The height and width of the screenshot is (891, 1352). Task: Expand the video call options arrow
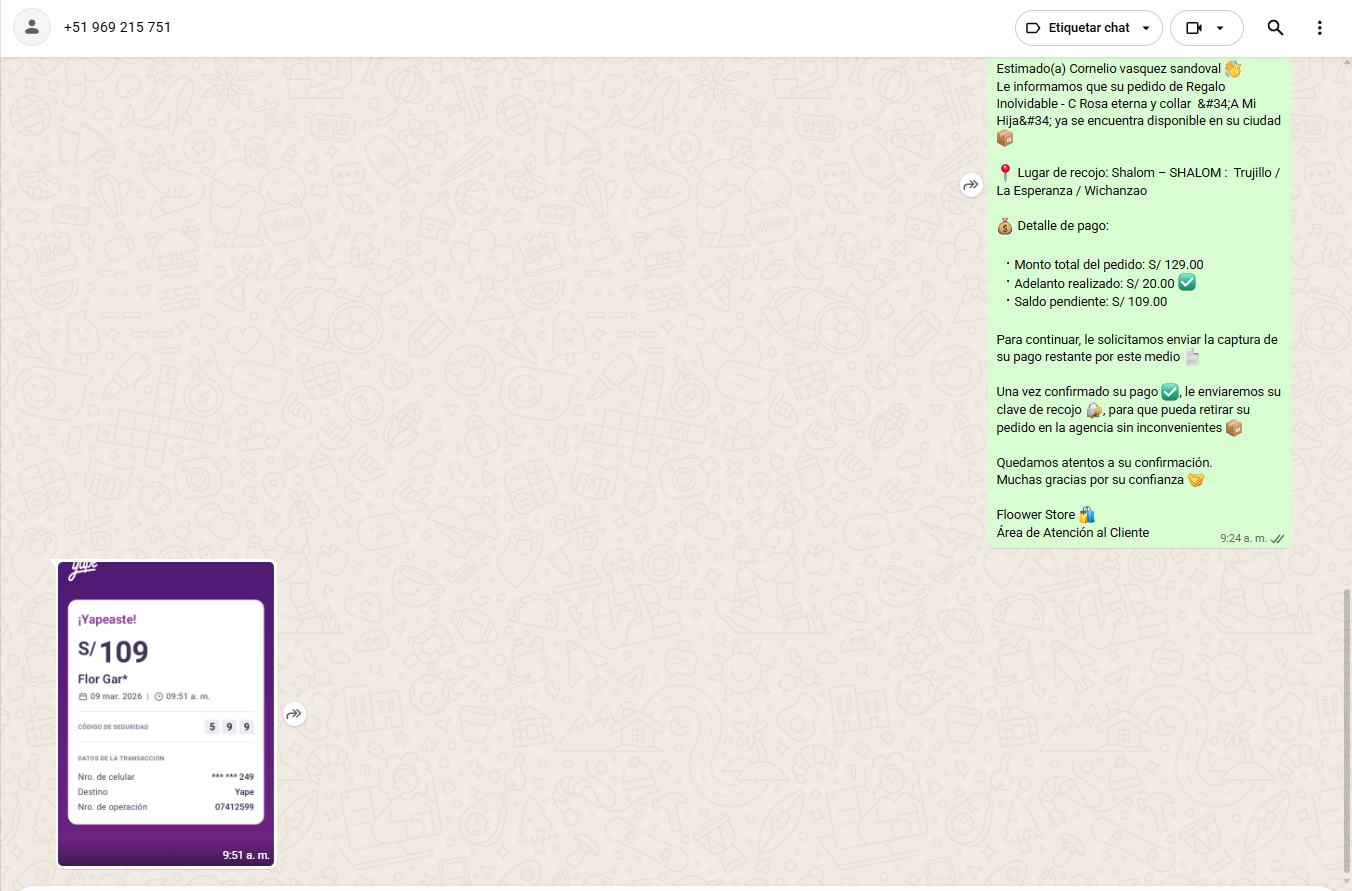[x=1220, y=28]
